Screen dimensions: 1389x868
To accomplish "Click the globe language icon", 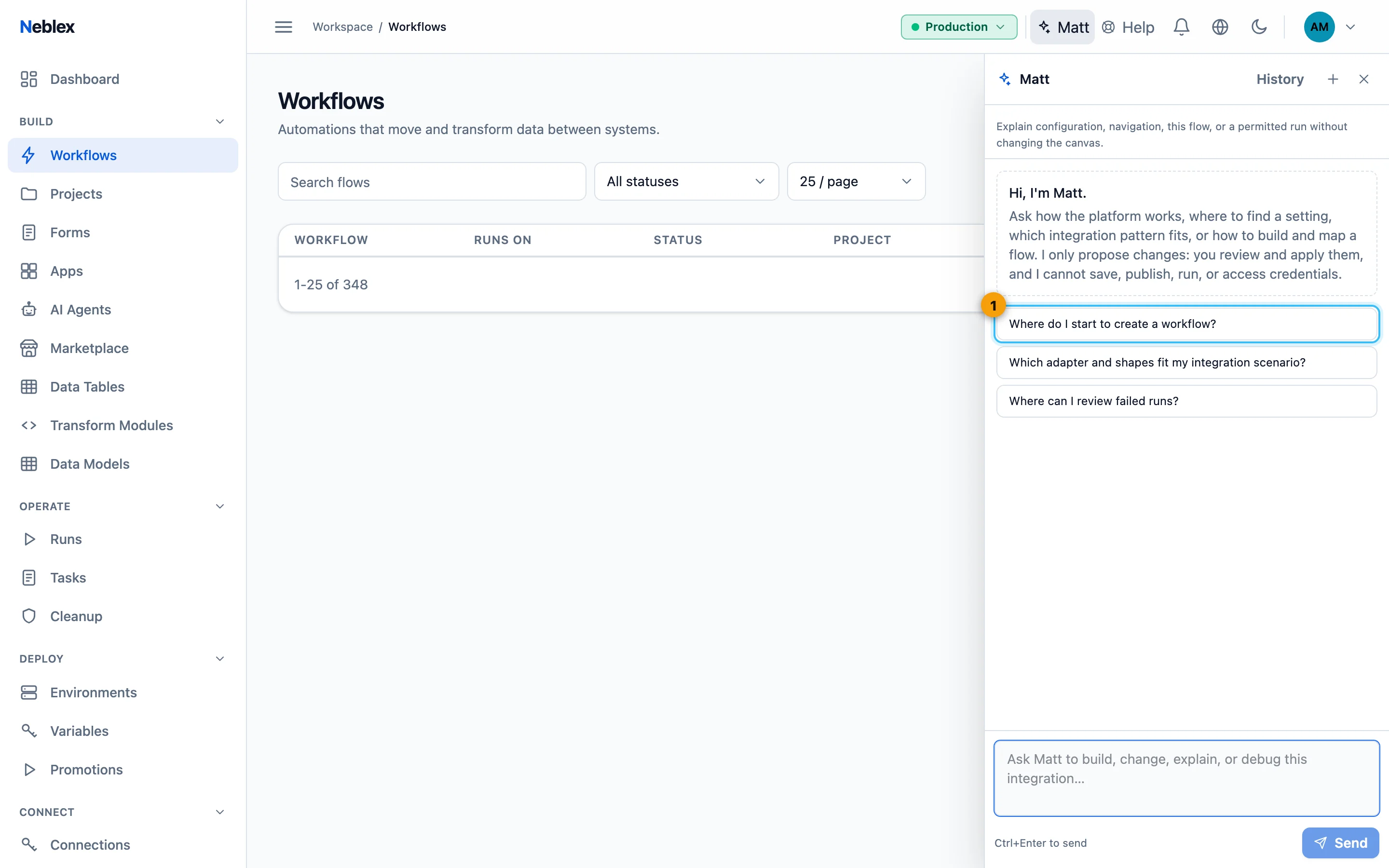I will 1220,27.
